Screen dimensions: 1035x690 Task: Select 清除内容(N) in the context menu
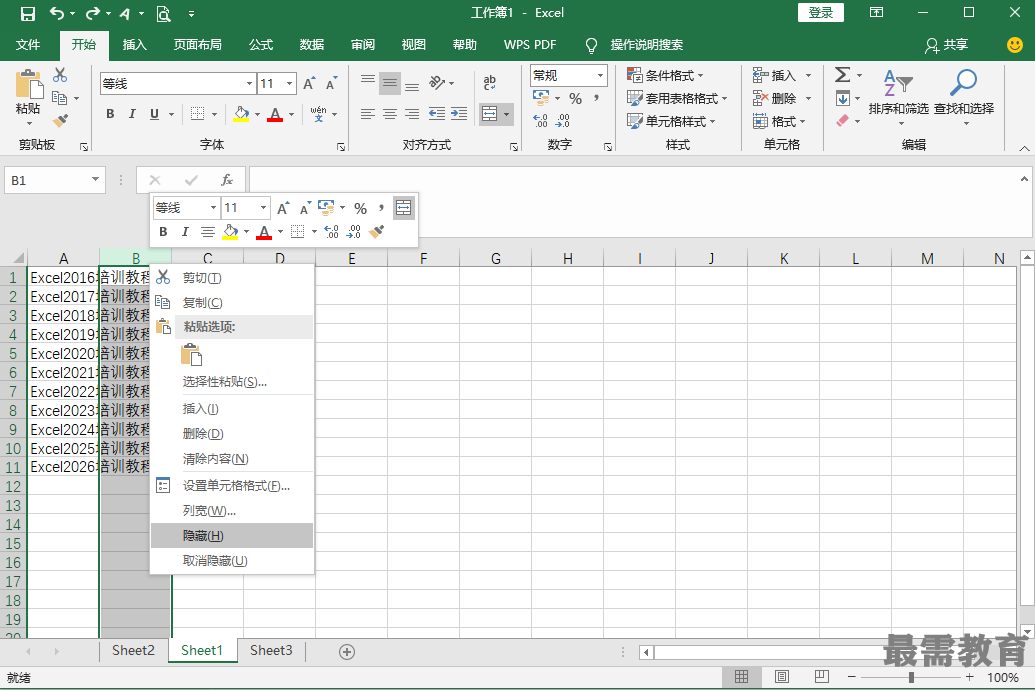[232, 459]
